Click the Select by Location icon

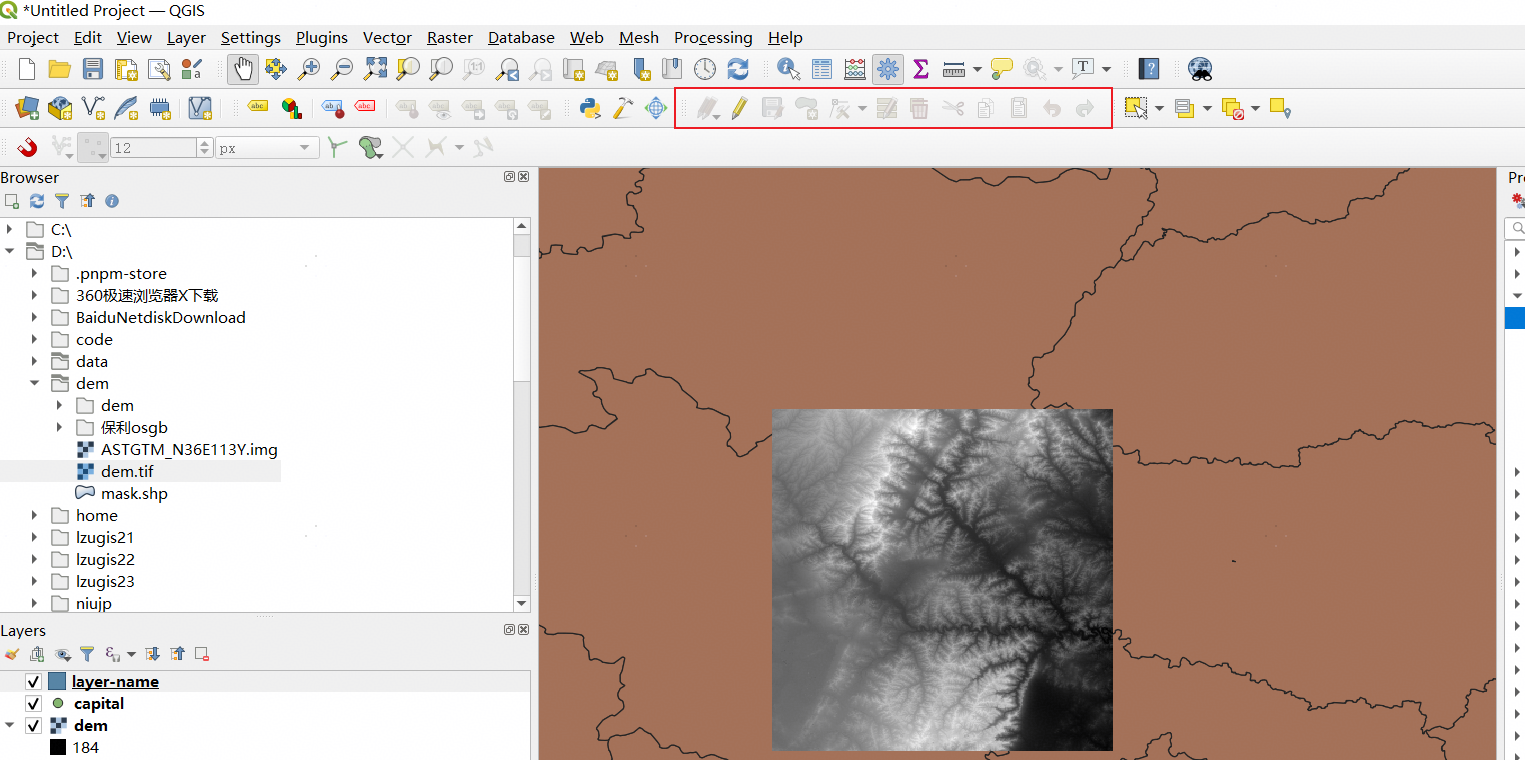click(x=1281, y=108)
